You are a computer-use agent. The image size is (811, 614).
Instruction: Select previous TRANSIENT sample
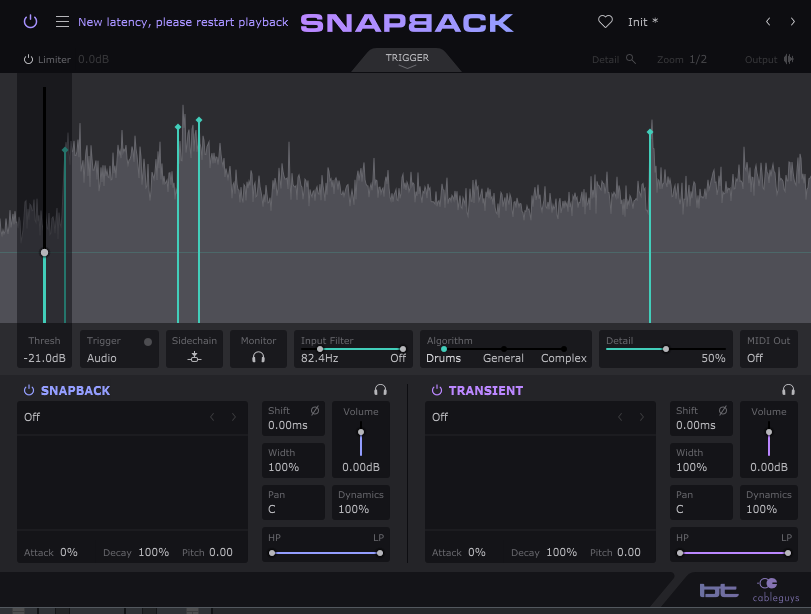(x=620, y=417)
